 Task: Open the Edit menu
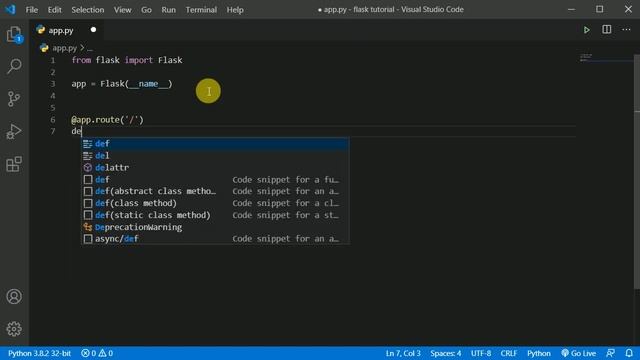[x=54, y=9]
